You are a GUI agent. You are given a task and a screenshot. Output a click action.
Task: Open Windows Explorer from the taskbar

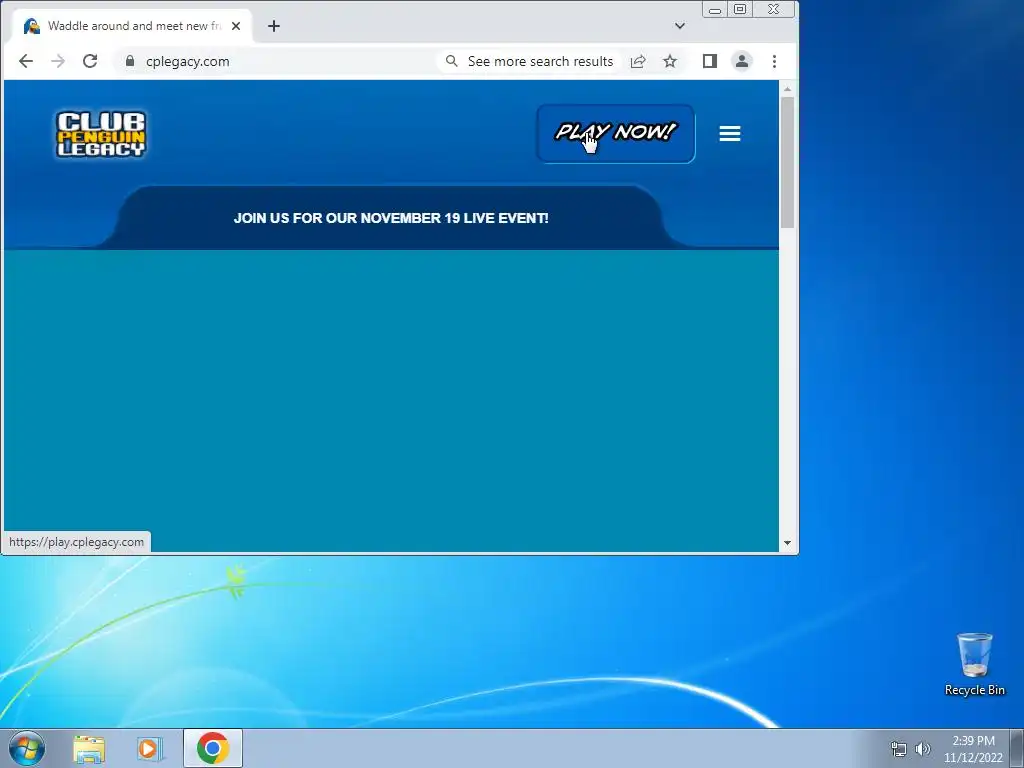[x=89, y=749]
